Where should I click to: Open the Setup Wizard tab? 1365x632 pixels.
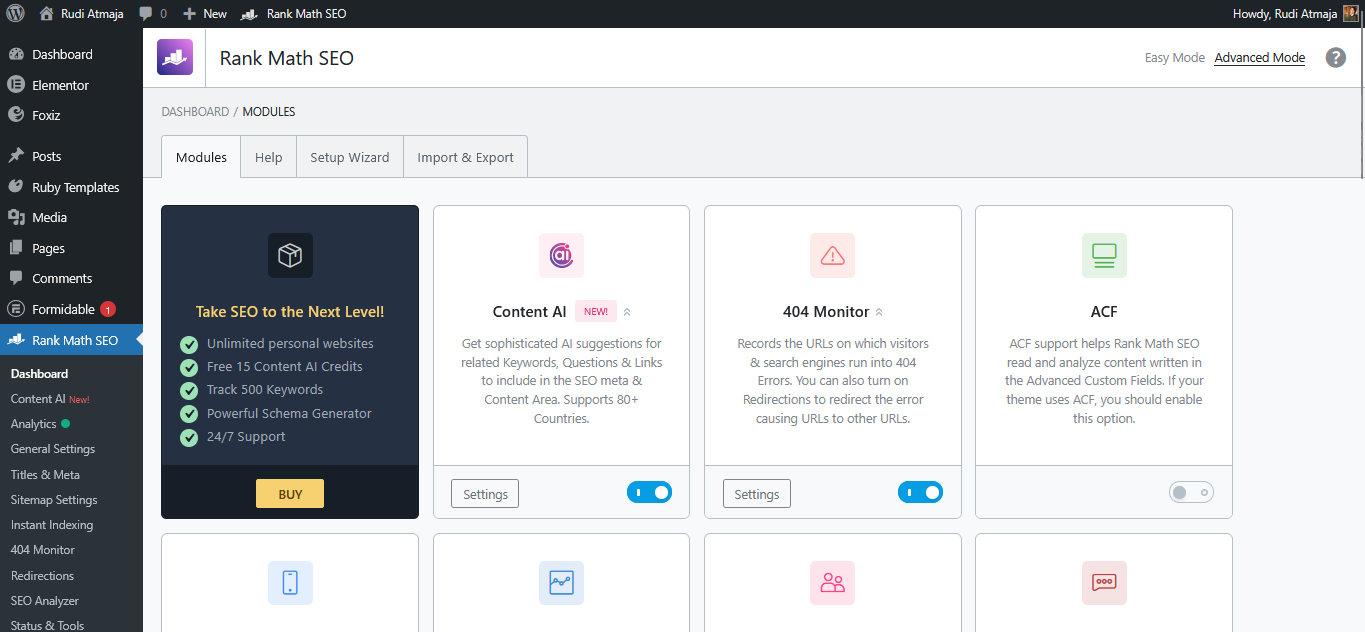[x=349, y=157]
